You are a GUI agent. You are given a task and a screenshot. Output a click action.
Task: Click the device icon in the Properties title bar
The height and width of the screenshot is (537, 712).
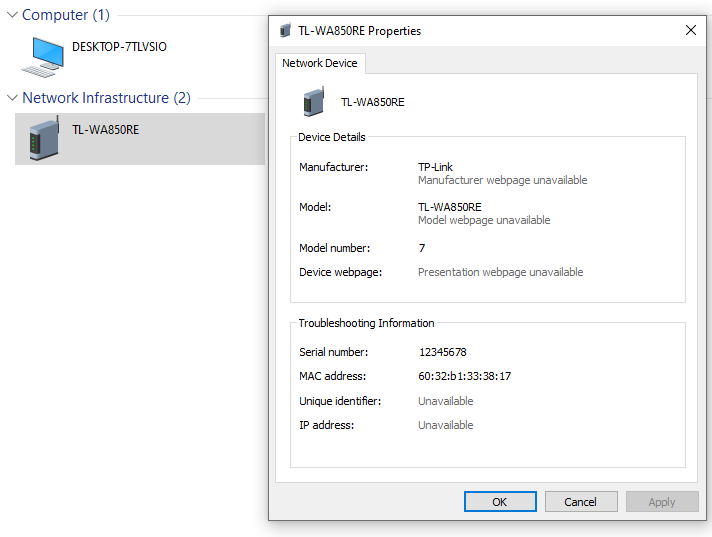pos(285,31)
